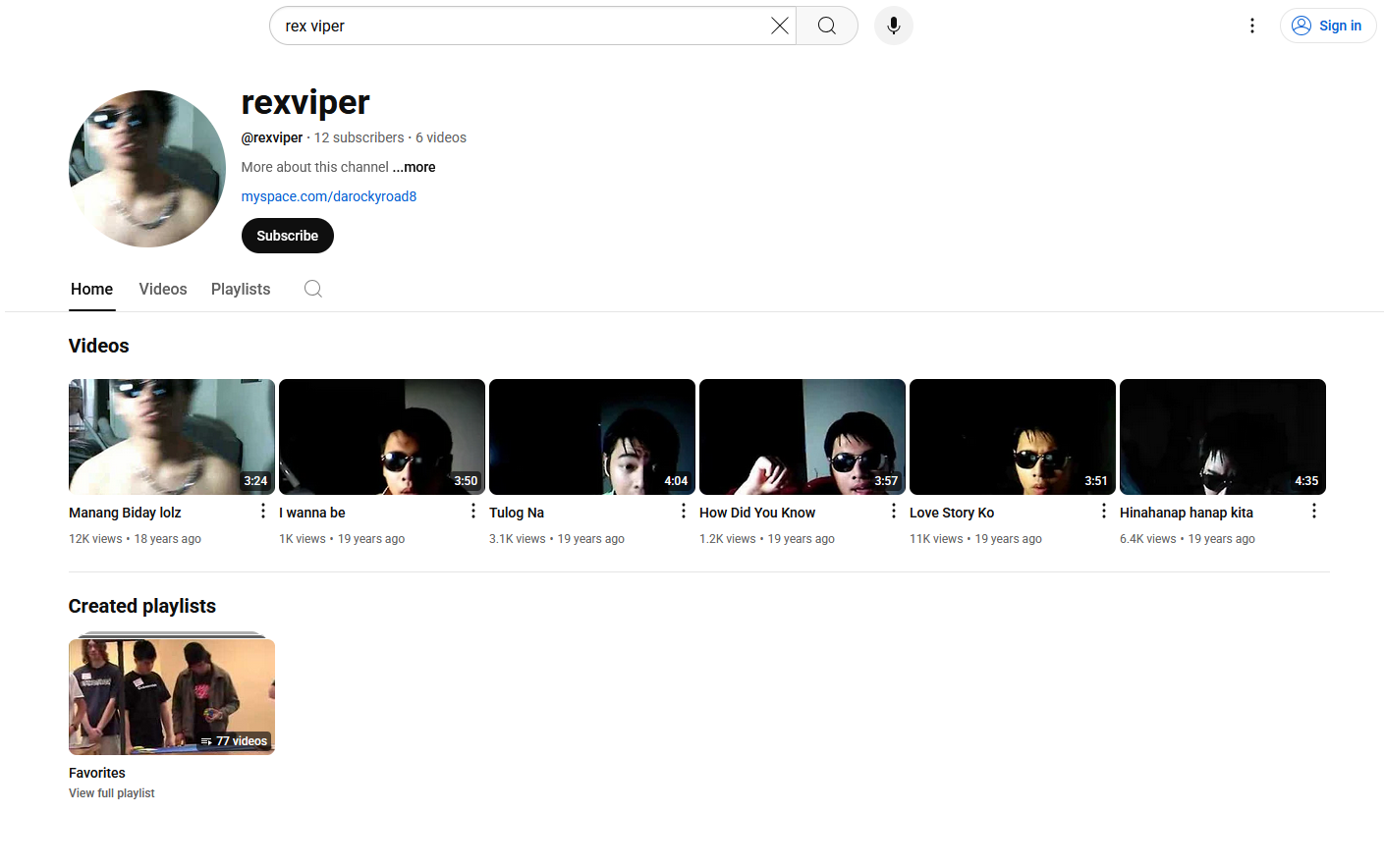This screenshot has height=868, width=1384.
Task: Switch to the Playlists tab
Action: pyautogui.click(x=241, y=289)
